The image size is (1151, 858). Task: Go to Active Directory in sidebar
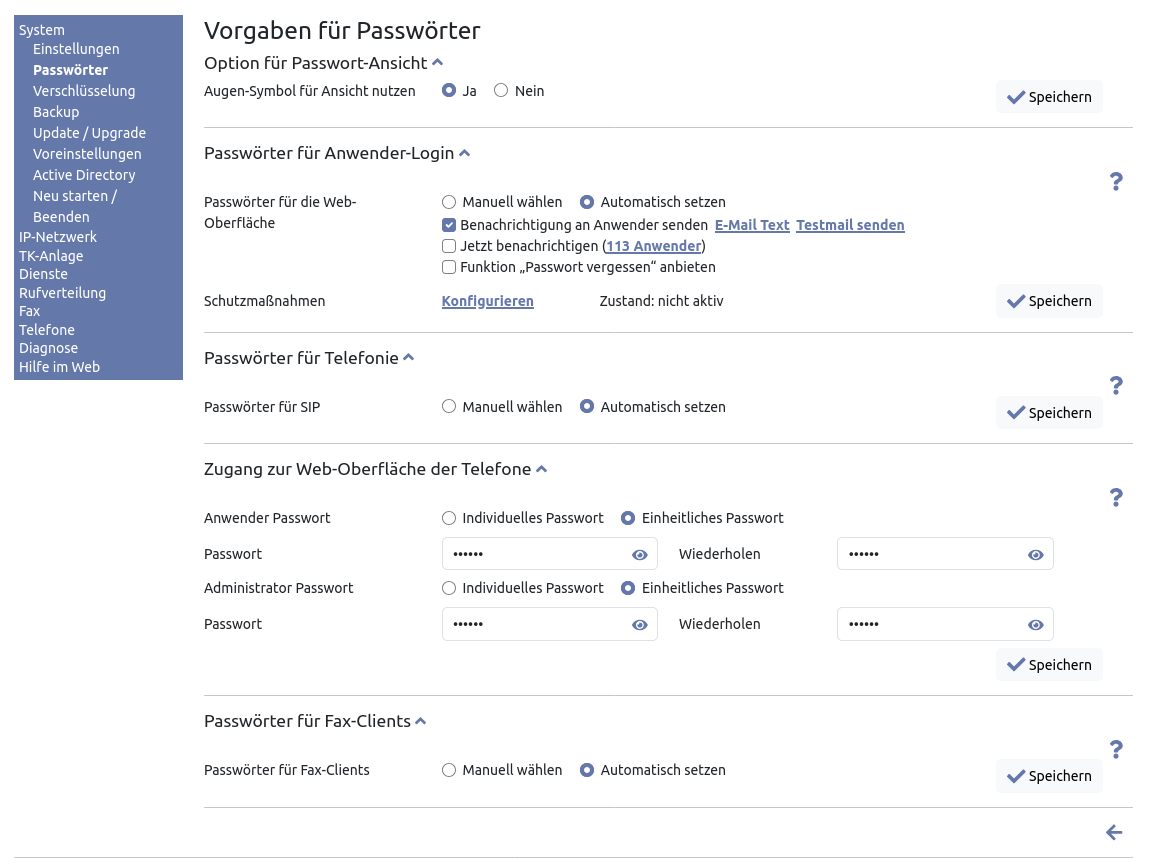tap(84, 175)
